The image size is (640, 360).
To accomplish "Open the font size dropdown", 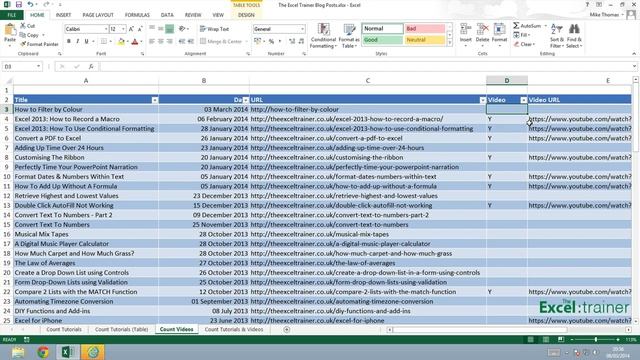I will click(123, 29).
